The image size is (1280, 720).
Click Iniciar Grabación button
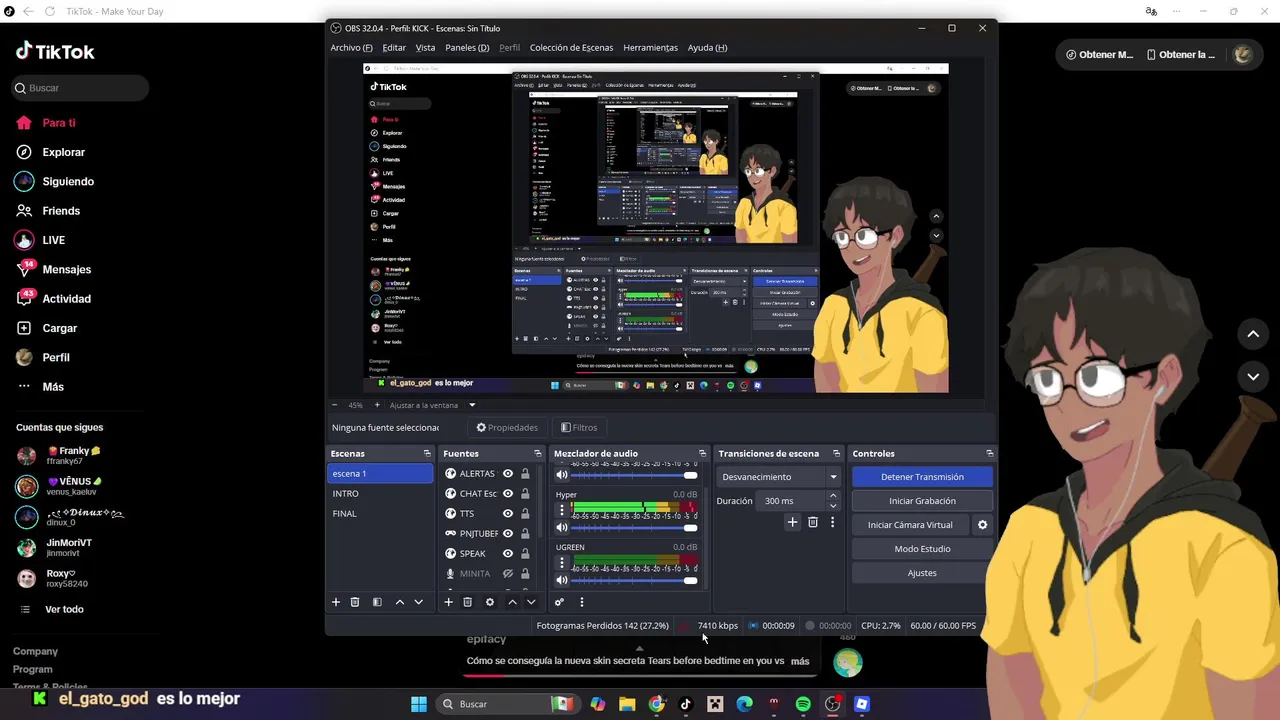coord(922,501)
